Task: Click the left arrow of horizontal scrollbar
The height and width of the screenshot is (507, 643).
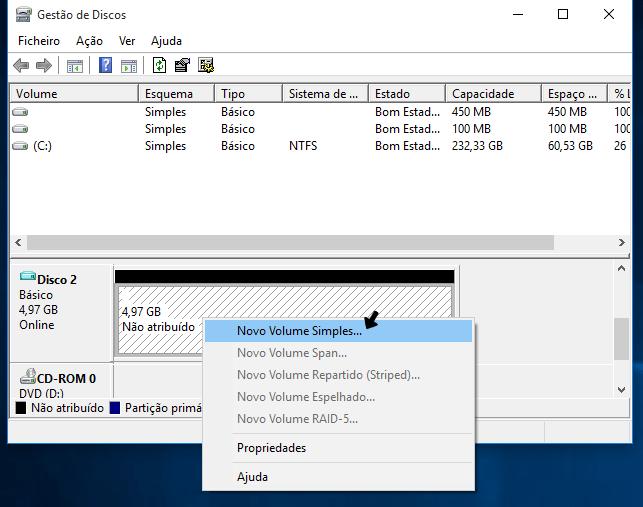Action: [18, 242]
